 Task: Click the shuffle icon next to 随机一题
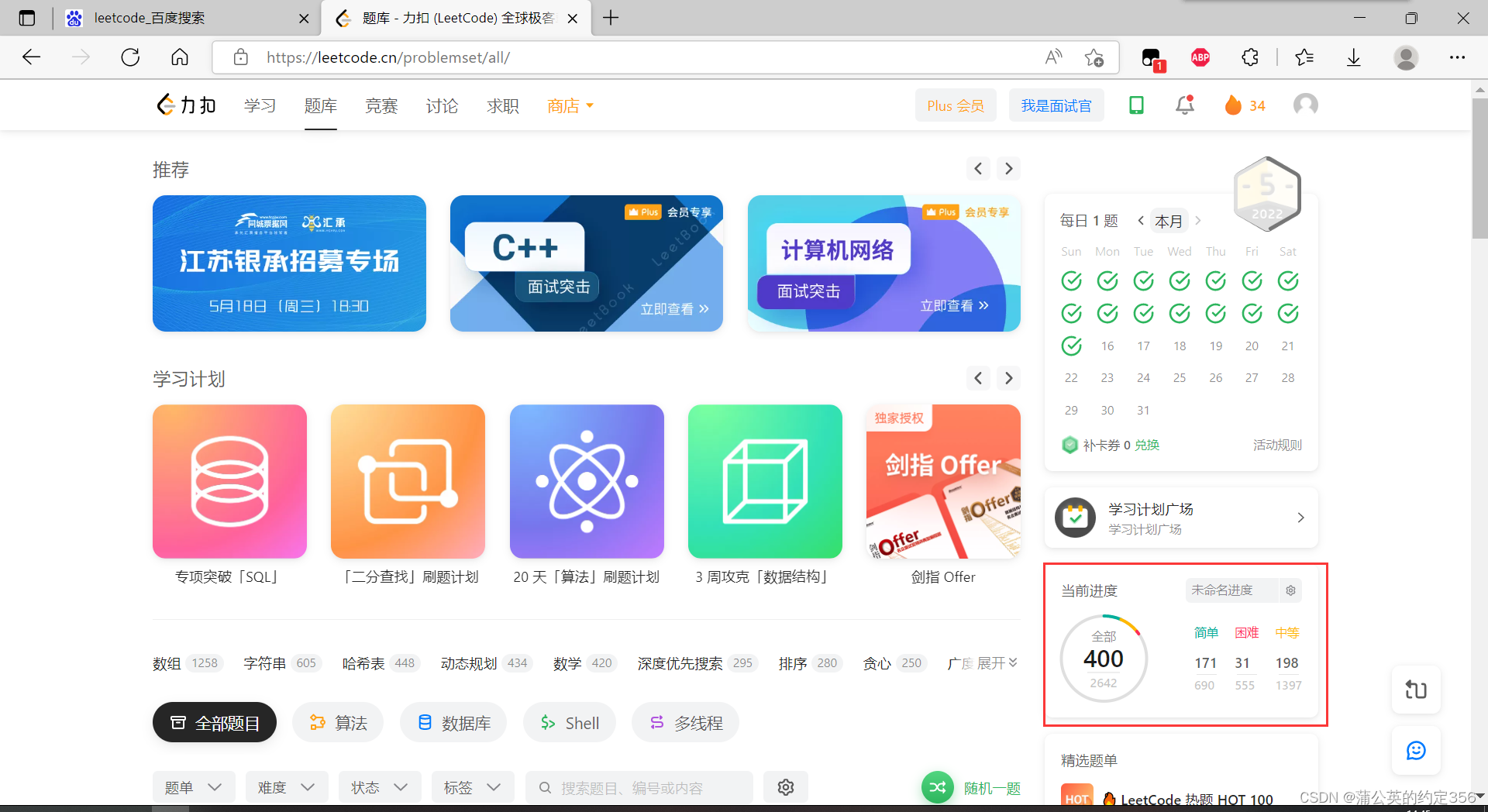(x=938, y=787)
